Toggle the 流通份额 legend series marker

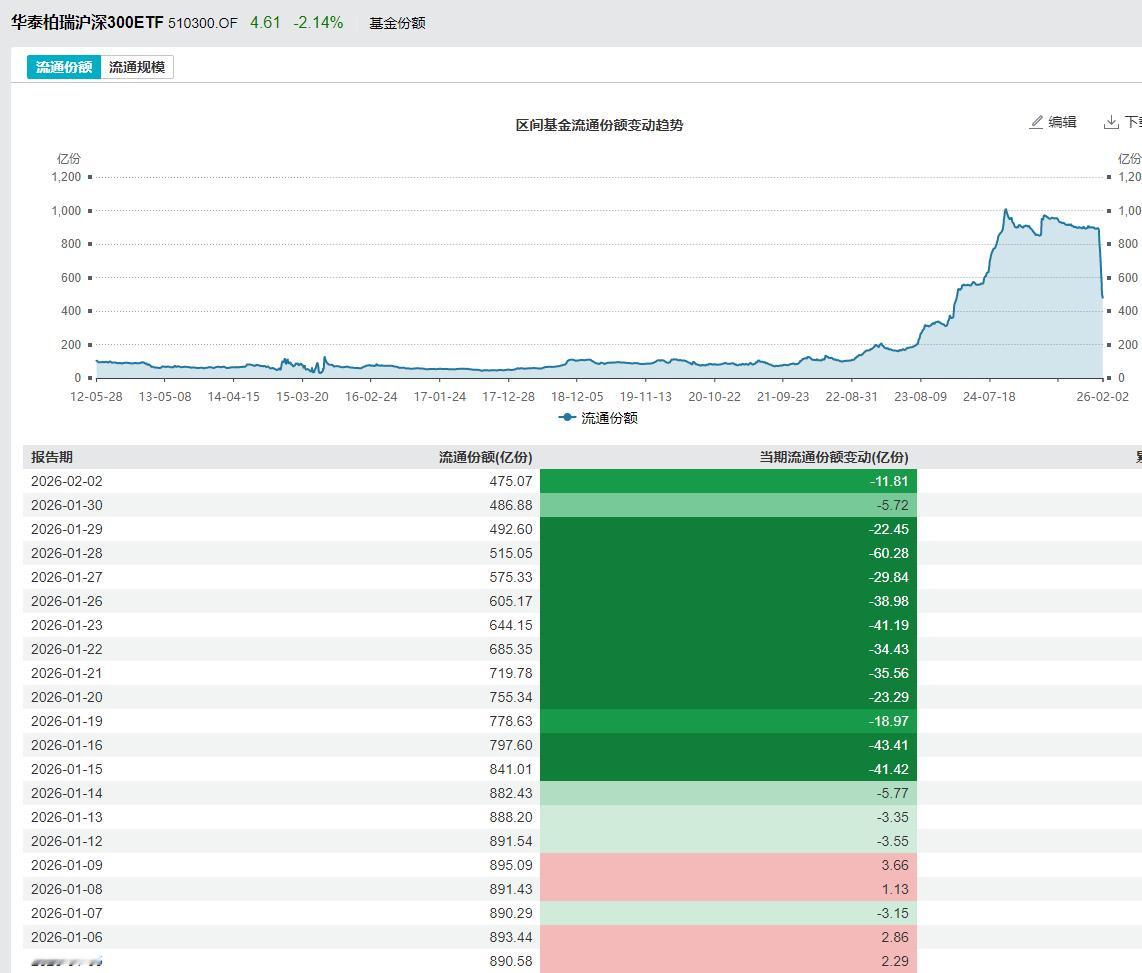(568, 418)
